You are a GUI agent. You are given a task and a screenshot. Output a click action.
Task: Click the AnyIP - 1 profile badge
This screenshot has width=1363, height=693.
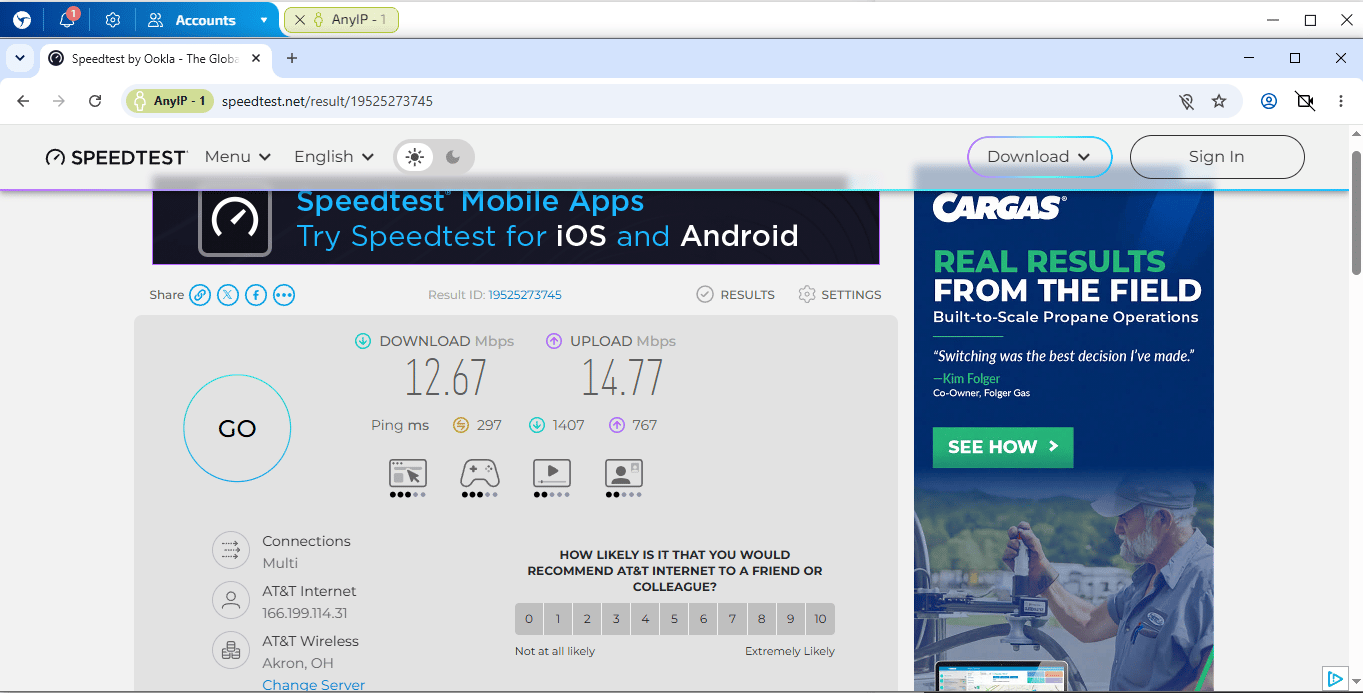170,101
